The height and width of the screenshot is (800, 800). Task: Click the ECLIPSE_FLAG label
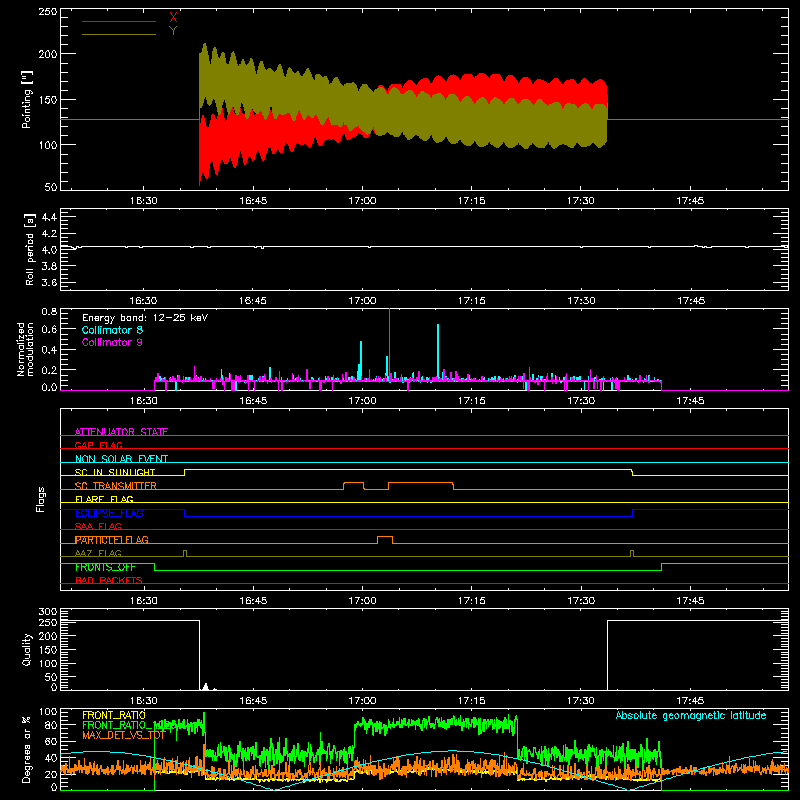[x=109, y=513]
